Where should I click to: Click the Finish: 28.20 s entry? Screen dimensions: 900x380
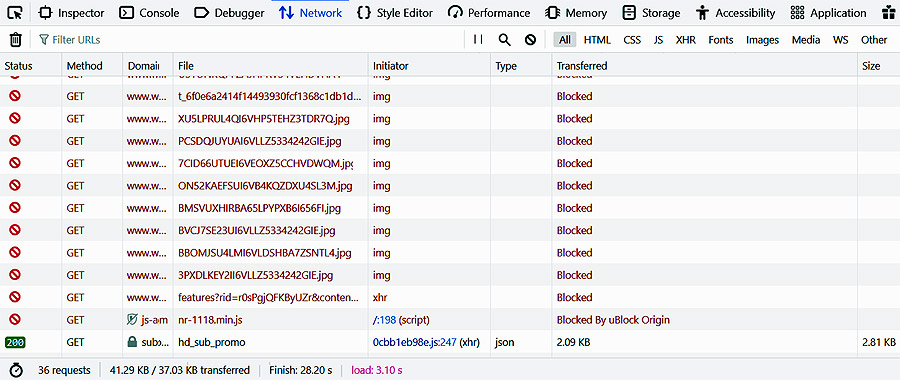pos(300,370)
